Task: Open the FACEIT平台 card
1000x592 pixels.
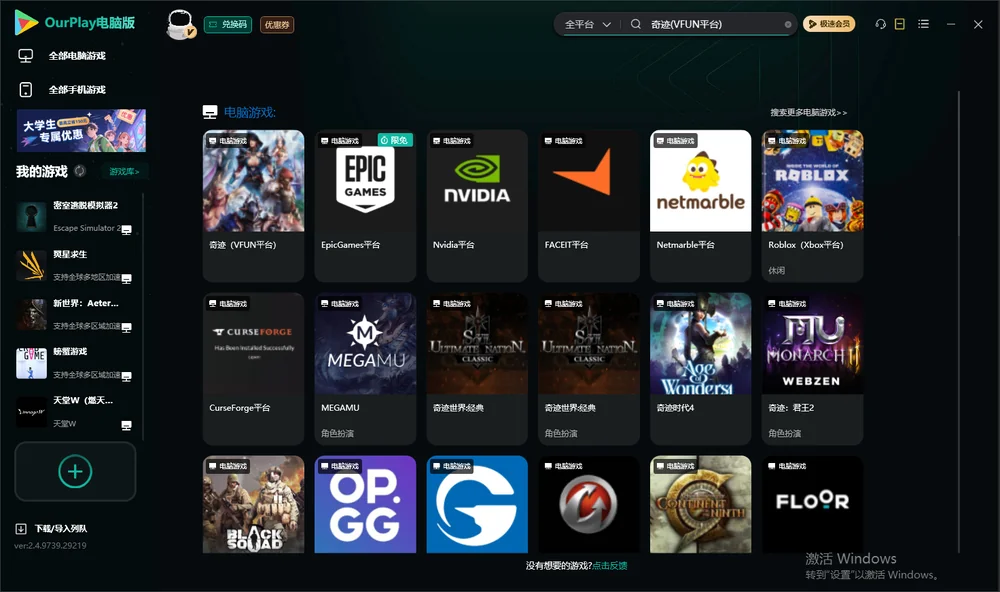Action: click(589, 205)
